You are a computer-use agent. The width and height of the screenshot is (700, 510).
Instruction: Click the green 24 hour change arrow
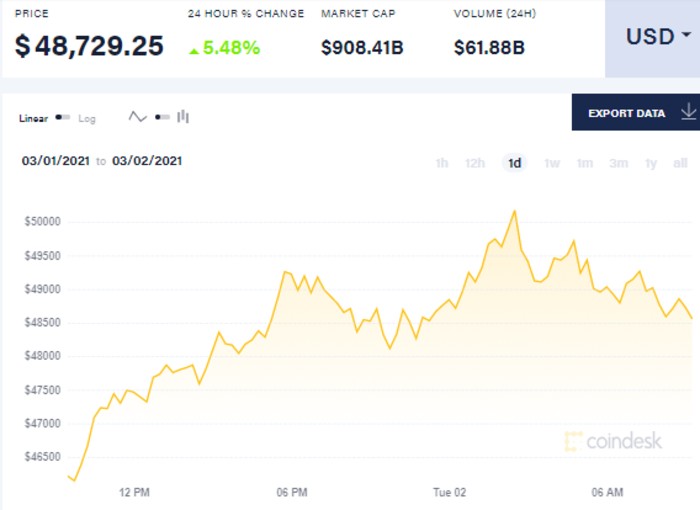click(x=194, y=48)
